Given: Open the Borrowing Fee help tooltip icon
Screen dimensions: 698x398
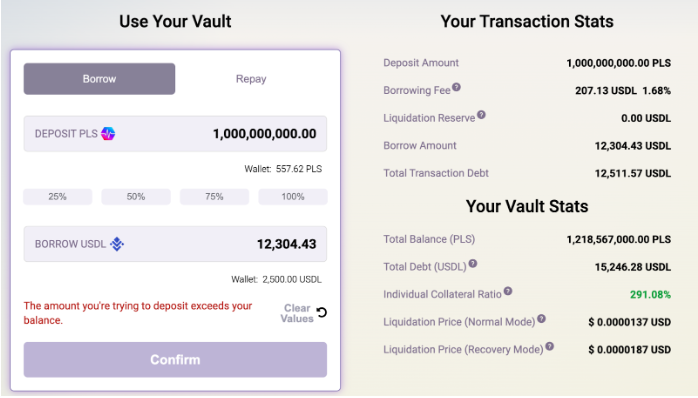Looking at the screenshot, I should coord(456,87).
